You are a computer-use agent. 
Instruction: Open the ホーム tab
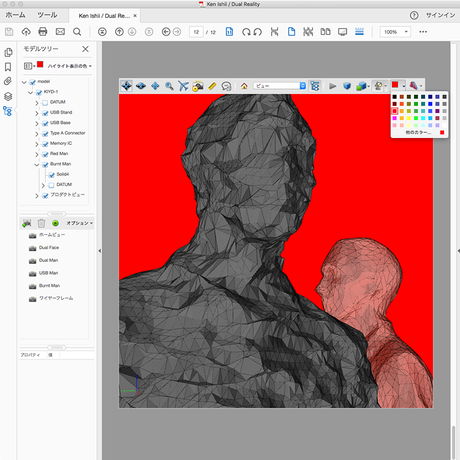pos(15,15)
